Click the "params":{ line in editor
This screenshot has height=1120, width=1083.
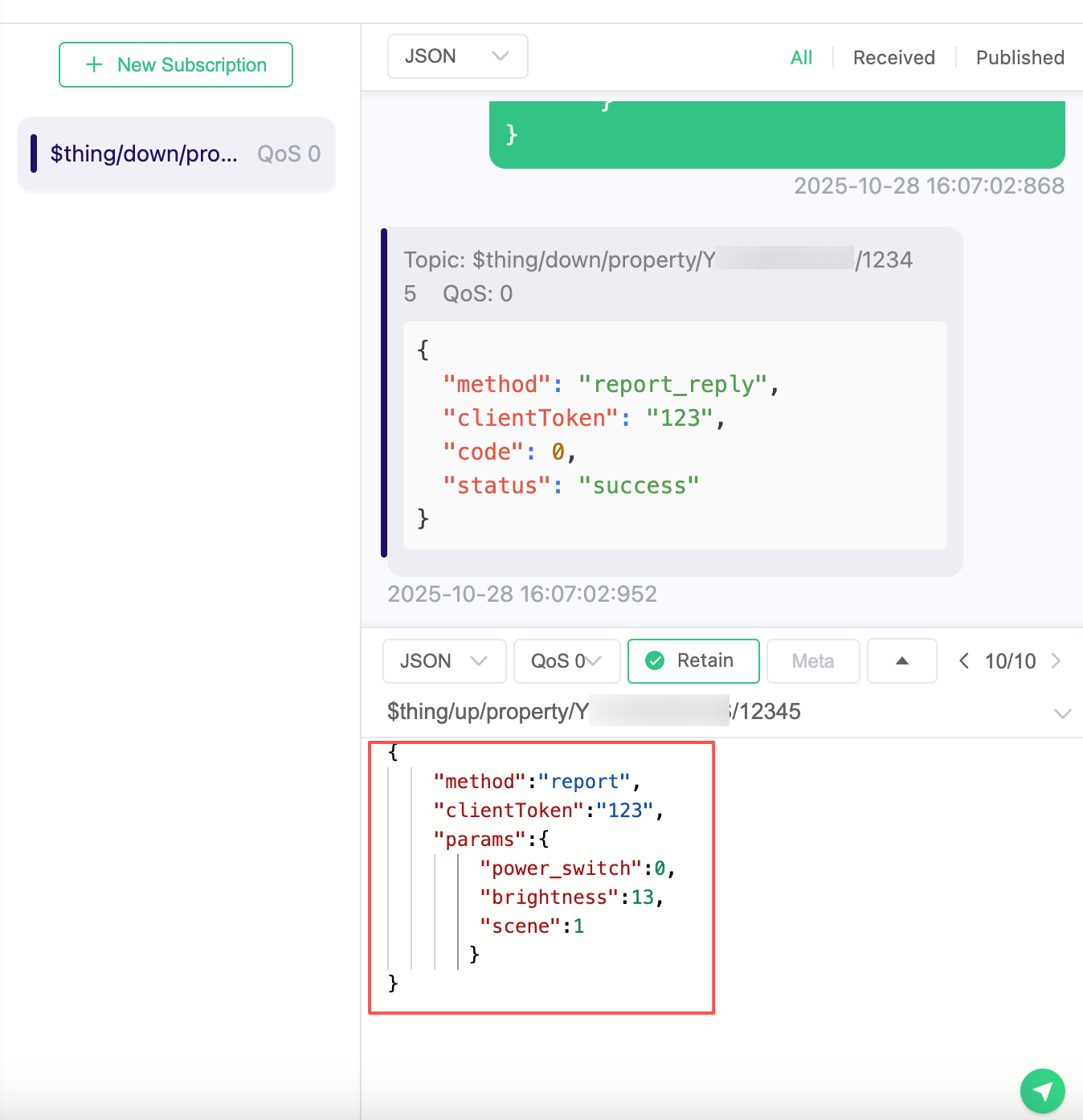tap(491, 840)
